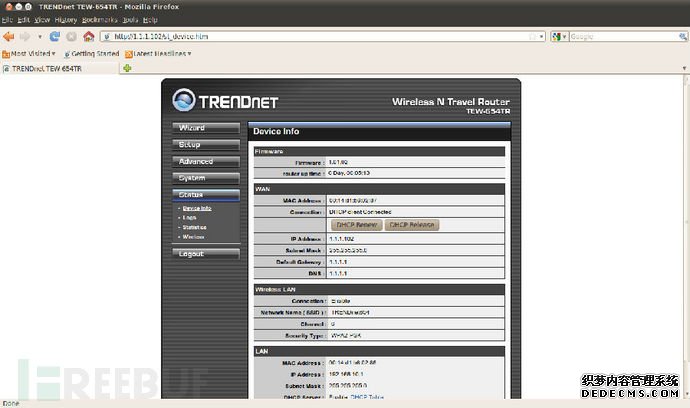Open the Status sidebar button
Screen dimensions: 690x408
[206, 195]
